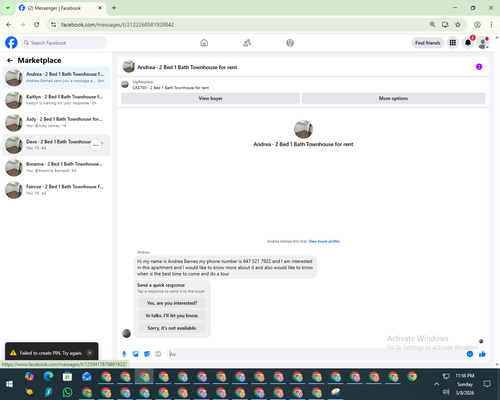Open the install or cast icon in address bar
The height and width of the screenshot is (400, 500).
(x=445, y=25)
